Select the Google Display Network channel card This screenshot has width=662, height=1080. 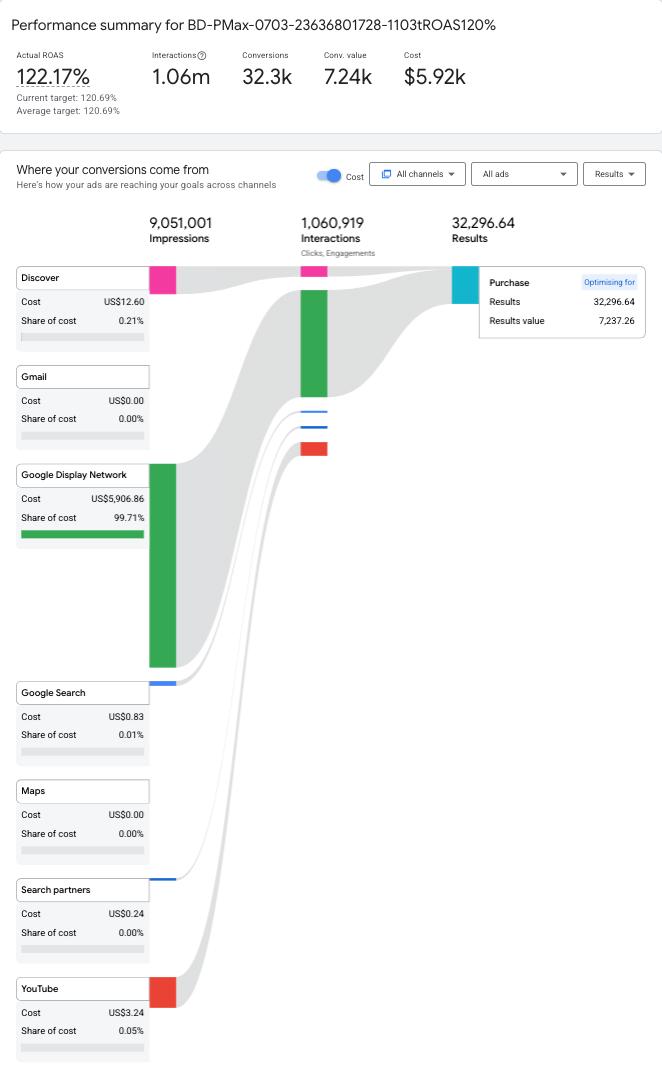tap(83, 475)
